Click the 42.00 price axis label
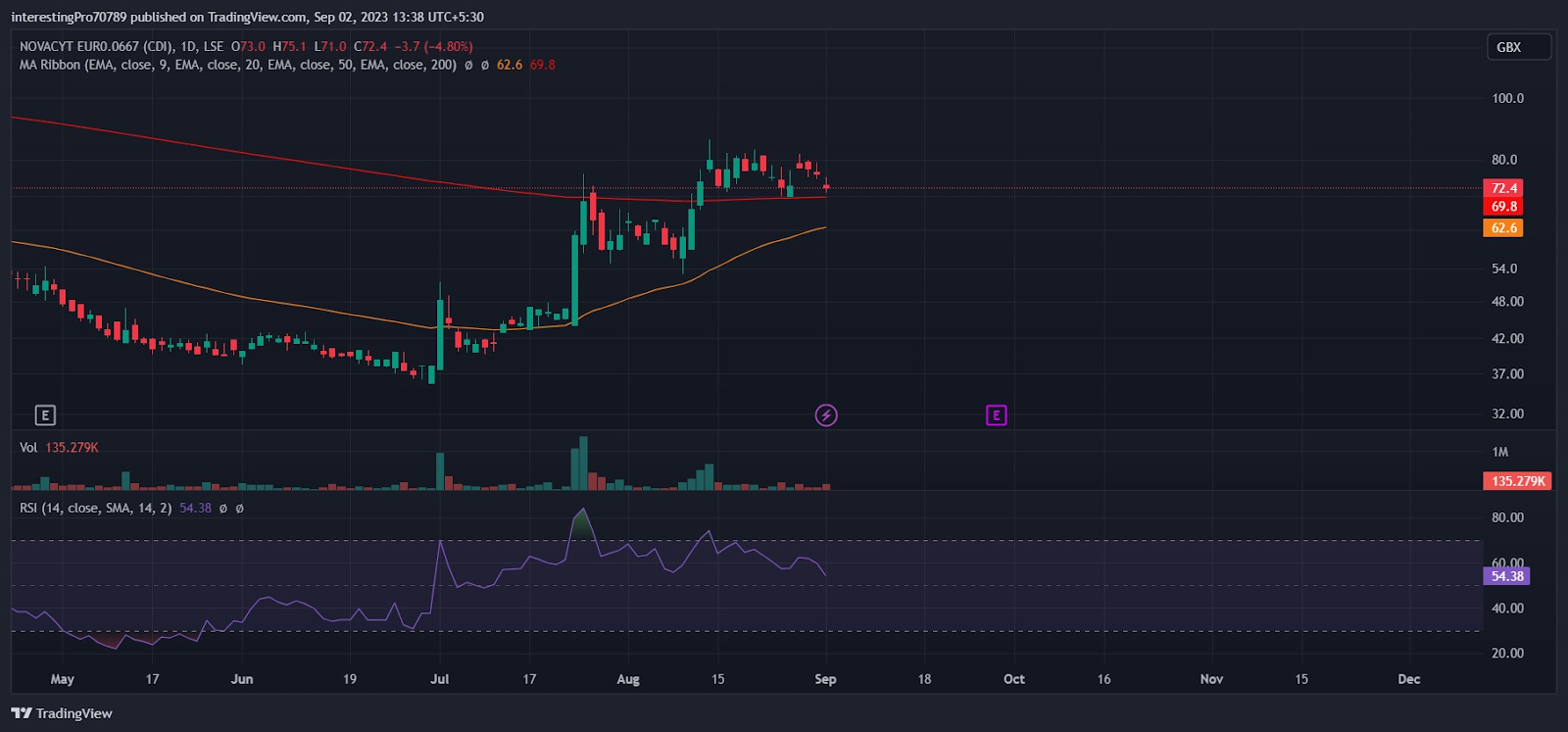Screen dimensions: 1568x732 point(1507,339)
